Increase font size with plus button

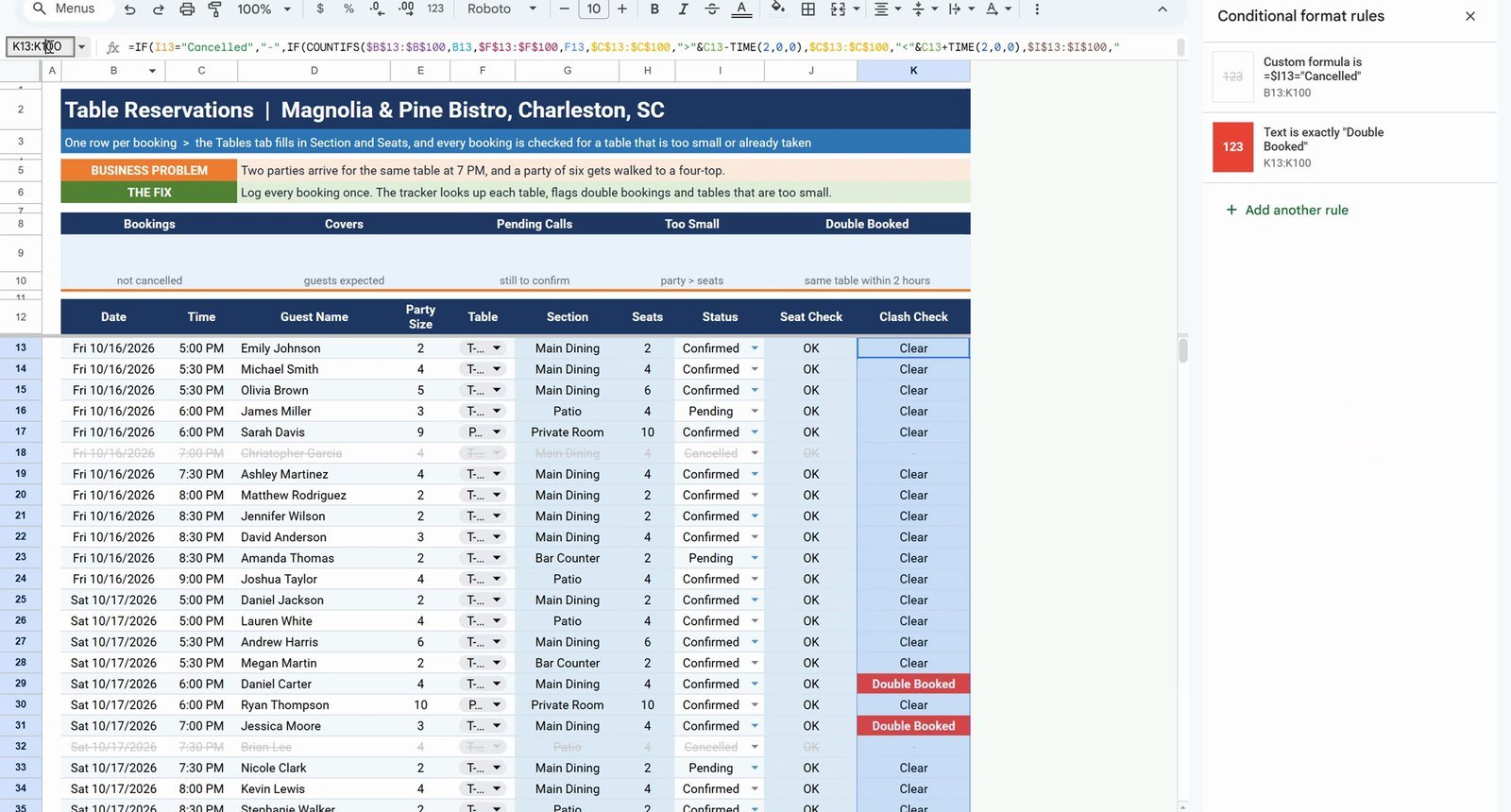pyautogui.click(x=622, y=9)
